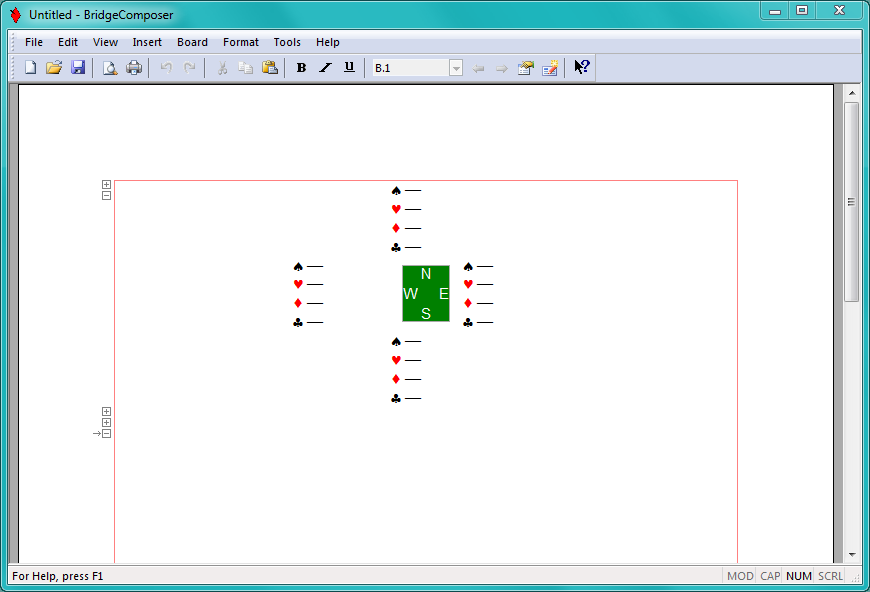This screenshot has width=870, height=592.
Task: Open the Format menu
Action: point(240,42)
